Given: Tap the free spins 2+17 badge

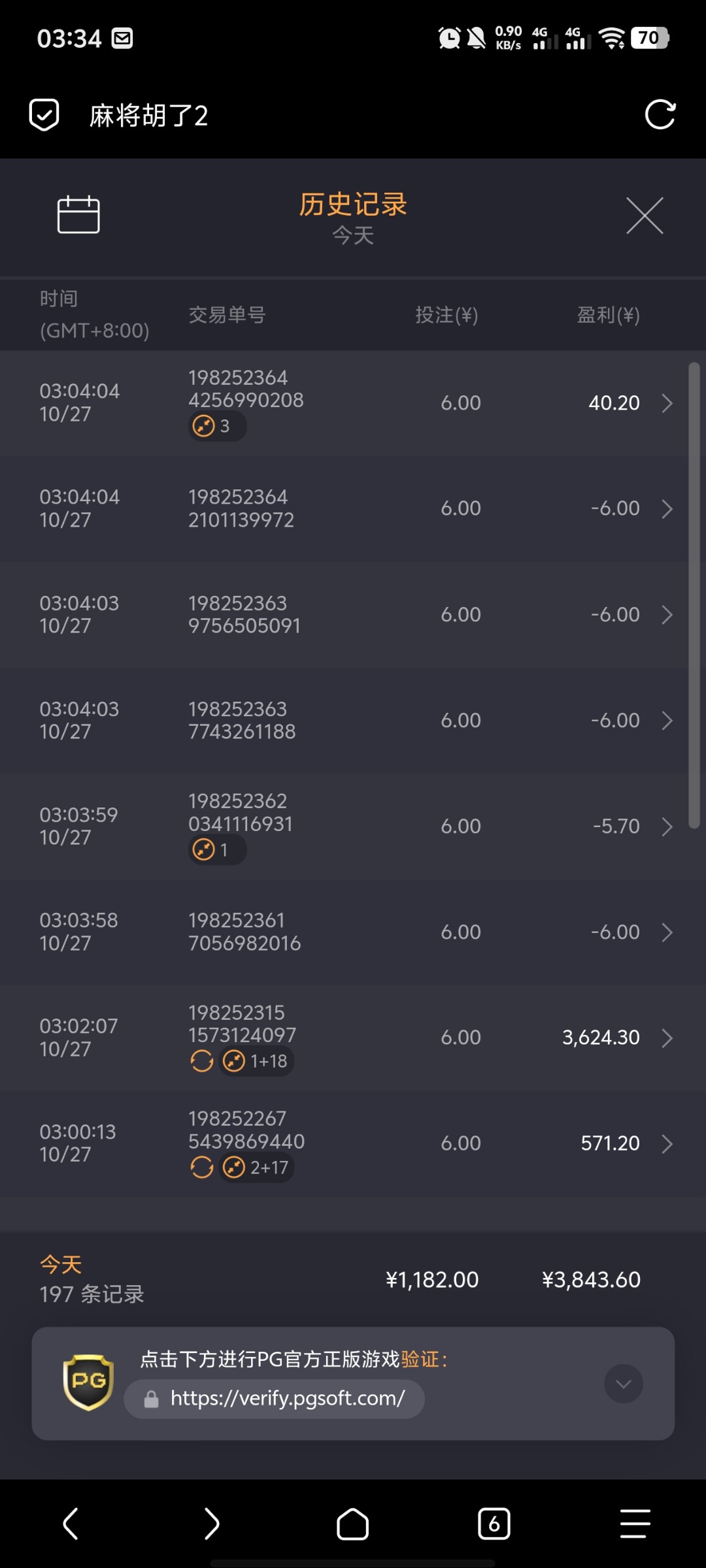Looking at the screenshot, I should tap(256, 1168).
